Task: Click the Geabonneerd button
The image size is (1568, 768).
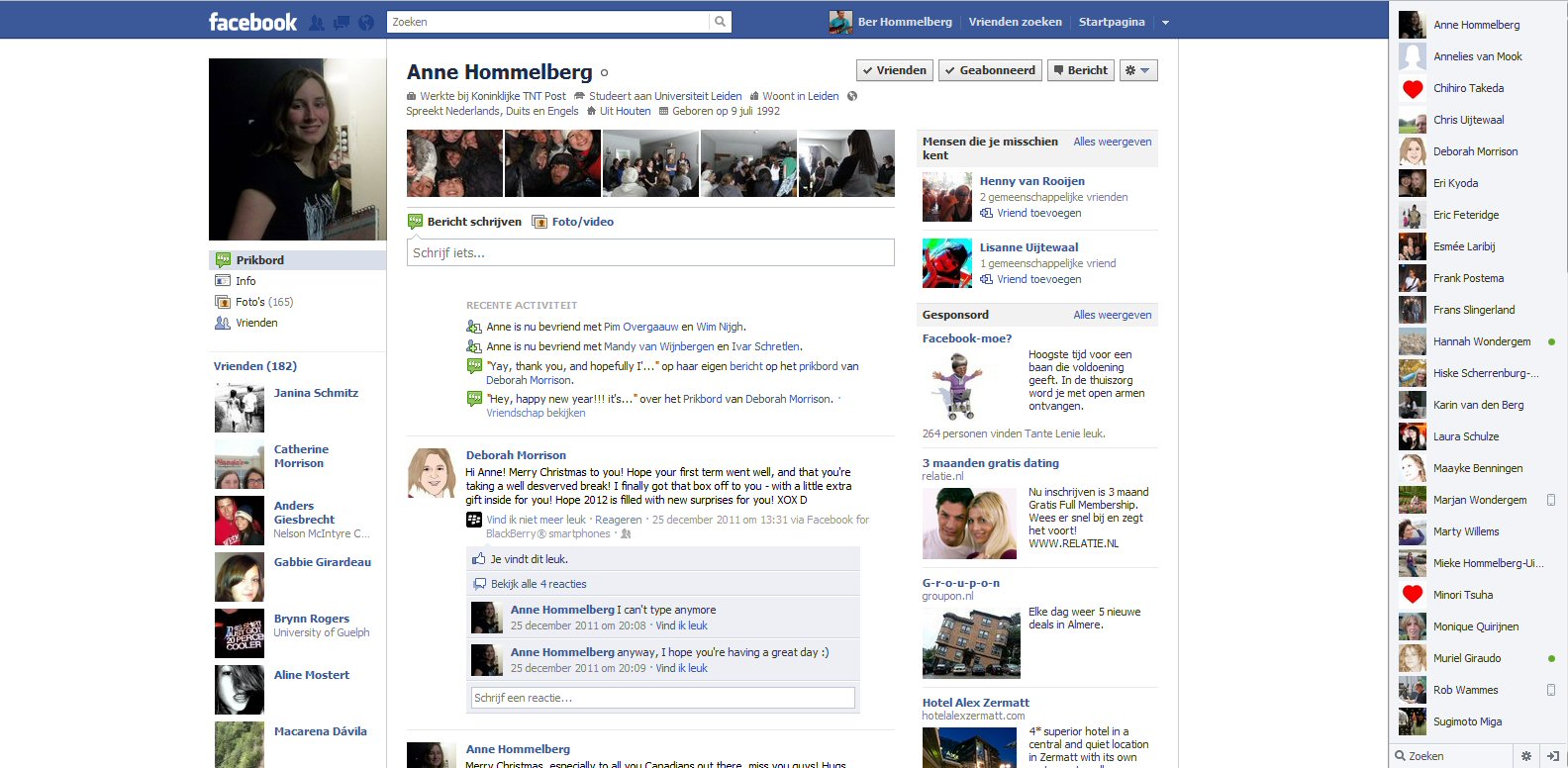Action: [x=989, y=70]
